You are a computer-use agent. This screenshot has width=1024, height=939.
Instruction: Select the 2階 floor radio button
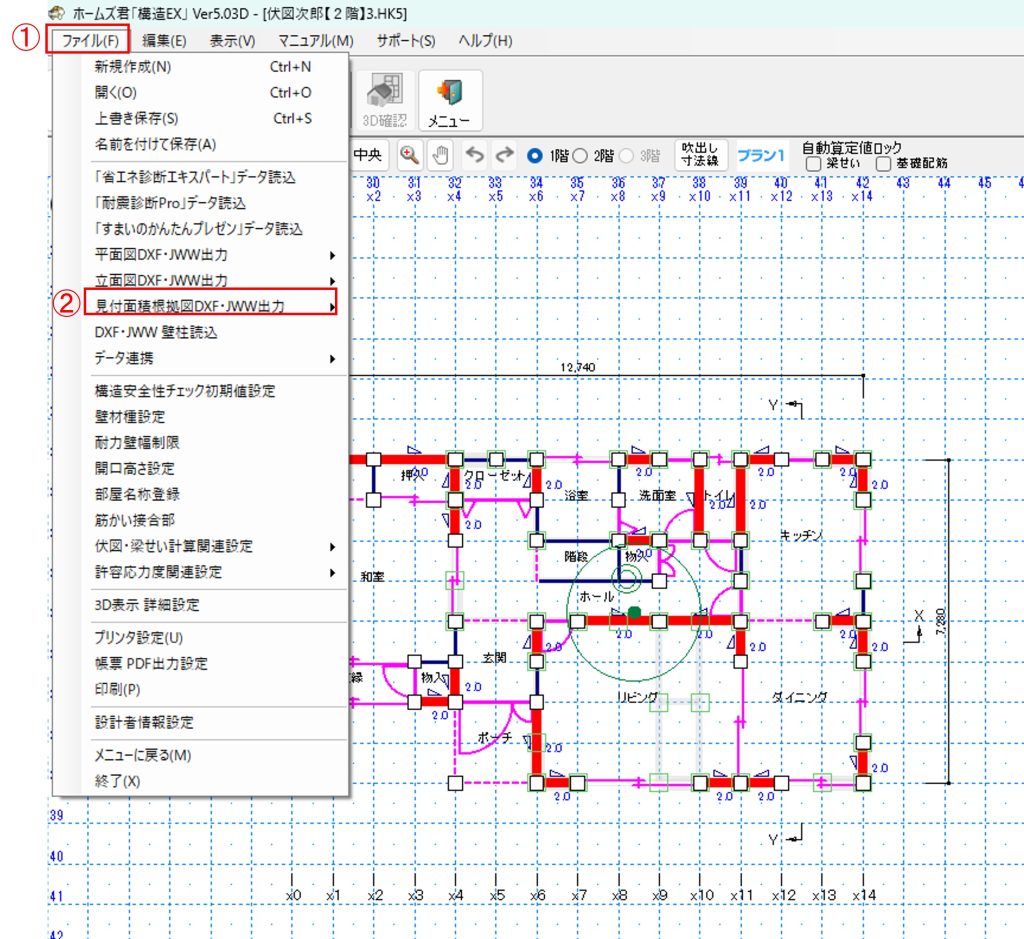click(x=579, y=156)
